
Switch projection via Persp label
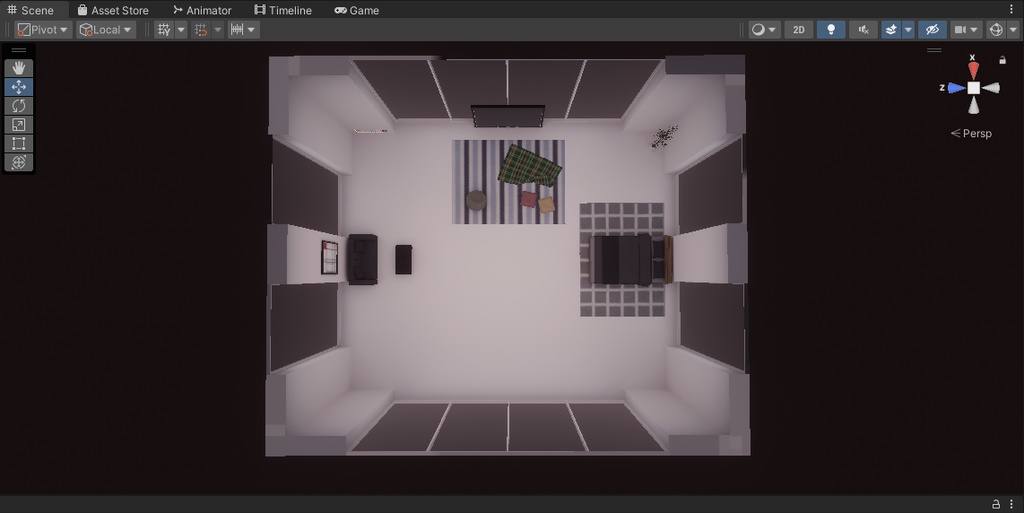pyautogui.click(x=971, y=133)
